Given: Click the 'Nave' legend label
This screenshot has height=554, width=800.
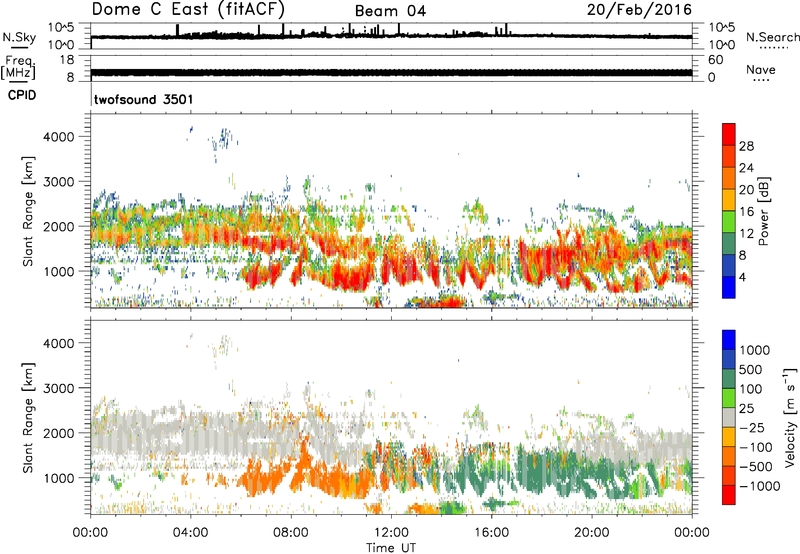Looking at the screenshot, I should coord(761,69).
